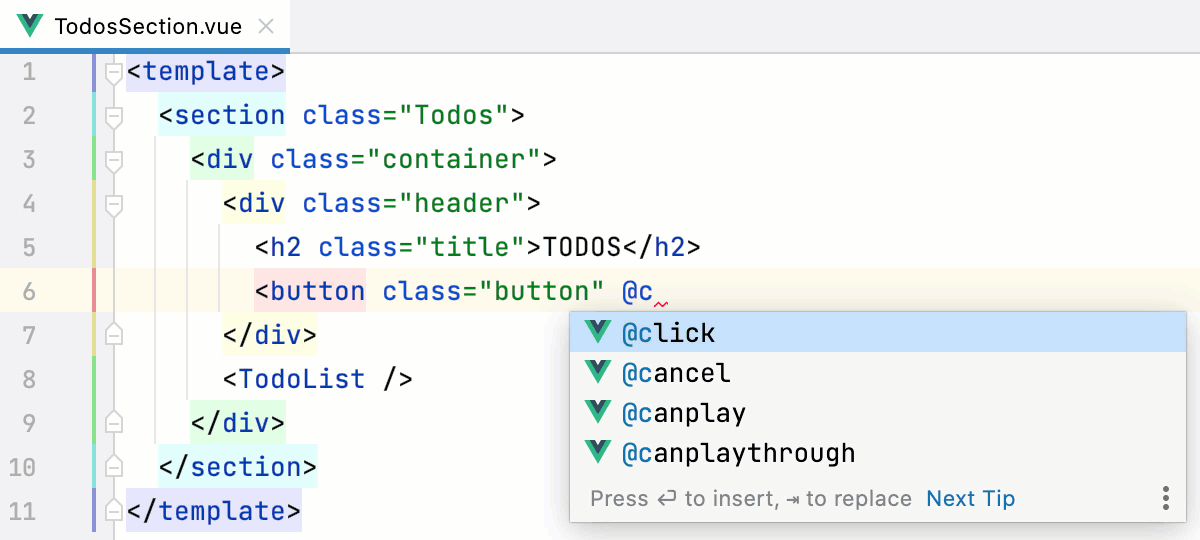Collapse the container div fold on line 3
Viewport: 1200px width, 540px height.
(114, 160)
